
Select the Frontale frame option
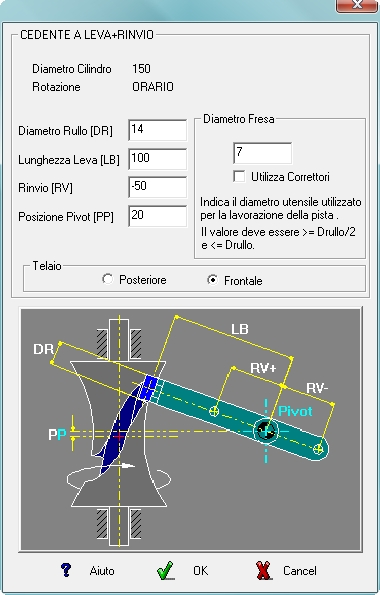(213, 280)
